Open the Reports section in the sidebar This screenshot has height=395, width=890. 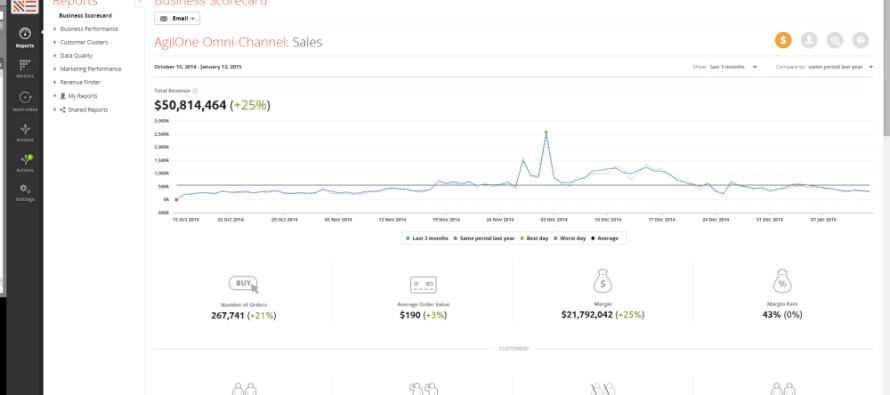pyautogui.click(x=24, y=38)
